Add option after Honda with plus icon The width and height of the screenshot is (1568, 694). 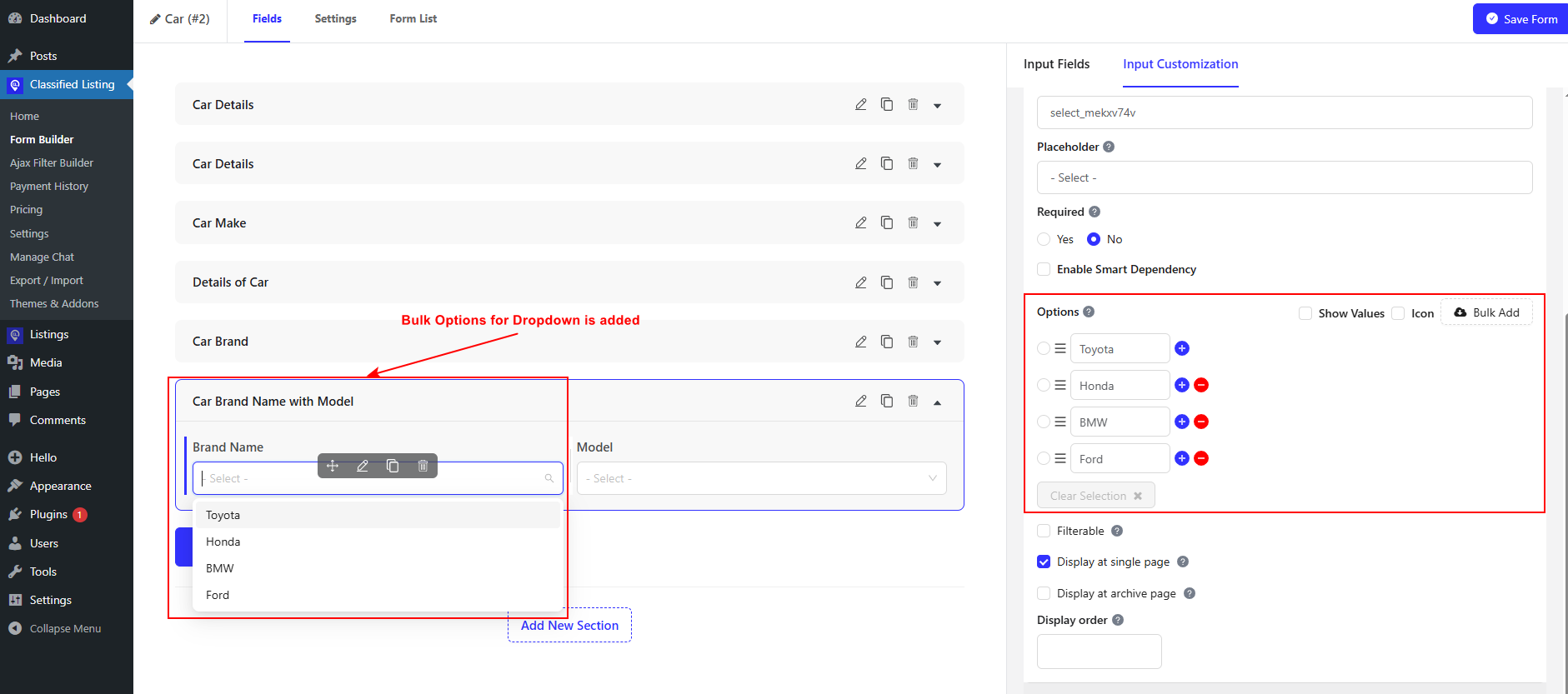coord(1182,385)
